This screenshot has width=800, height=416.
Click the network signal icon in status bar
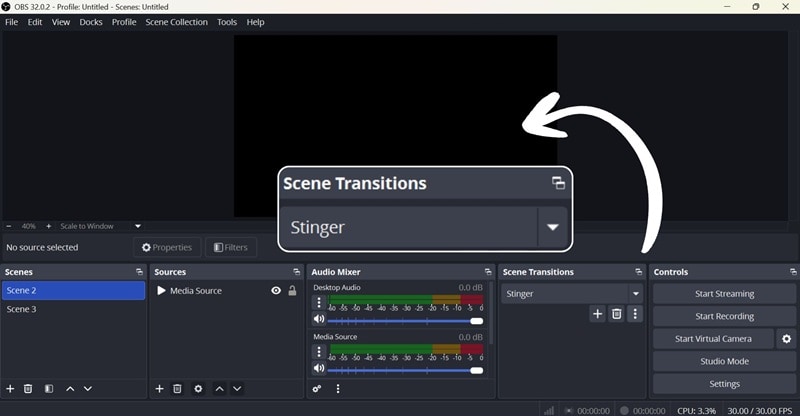549,411
